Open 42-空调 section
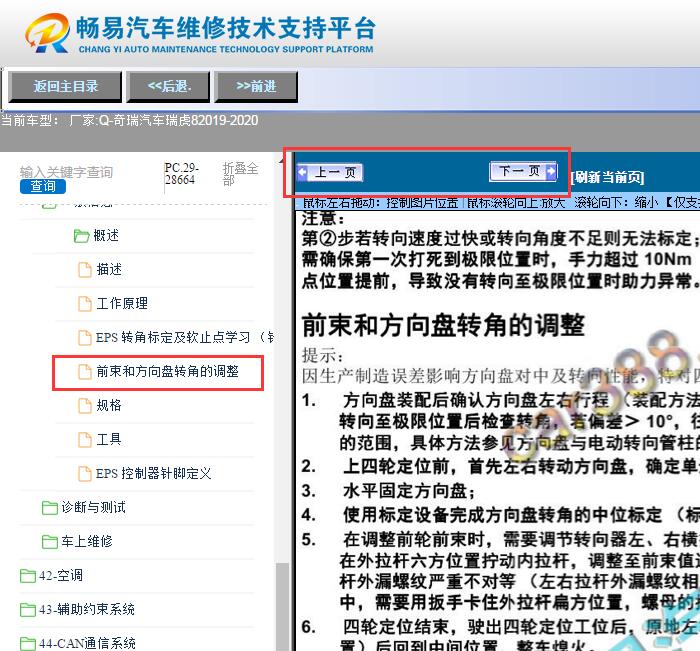 (61, 575)
